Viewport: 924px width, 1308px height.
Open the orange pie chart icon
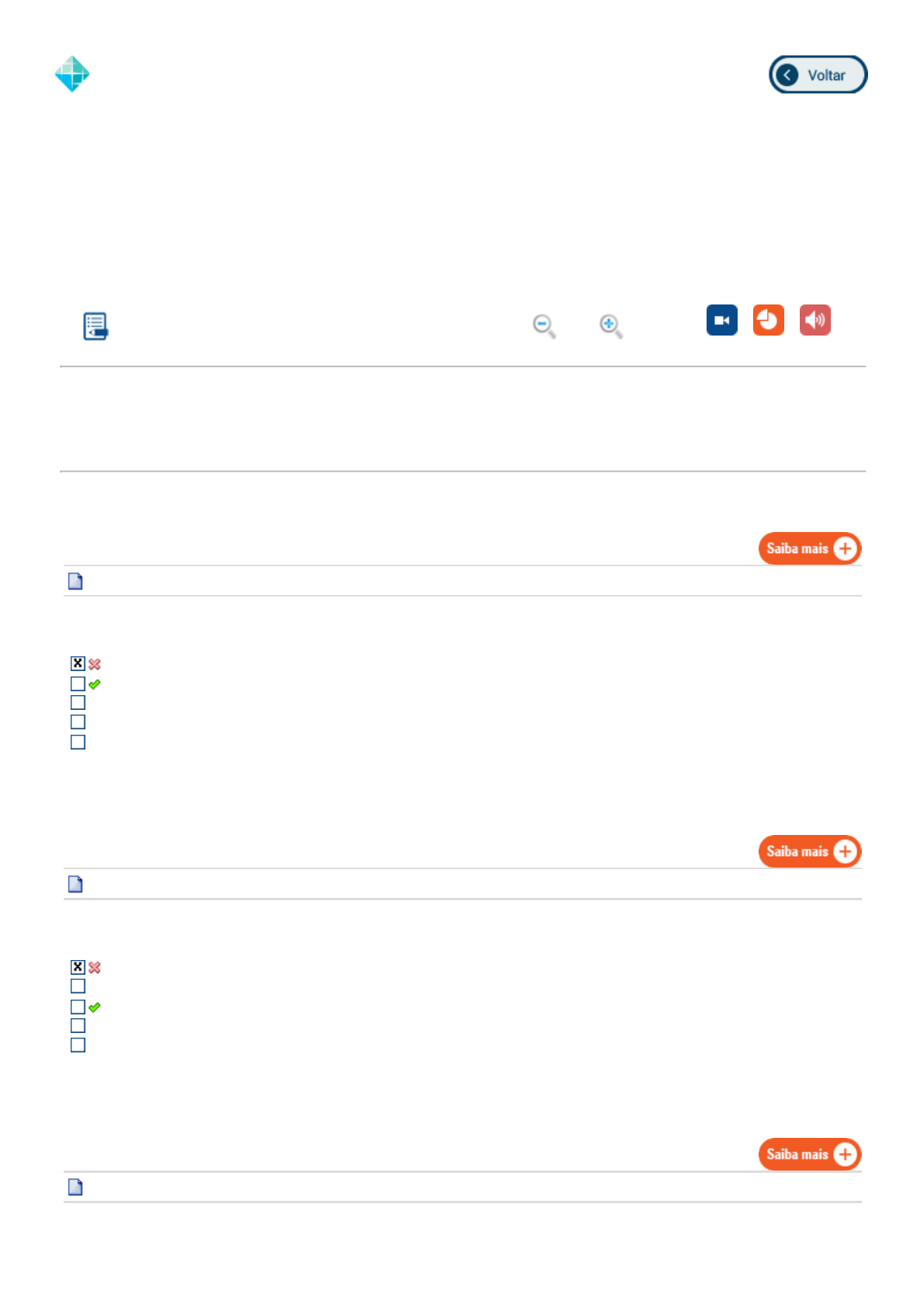pyautogui.click(x=768, y=320)
